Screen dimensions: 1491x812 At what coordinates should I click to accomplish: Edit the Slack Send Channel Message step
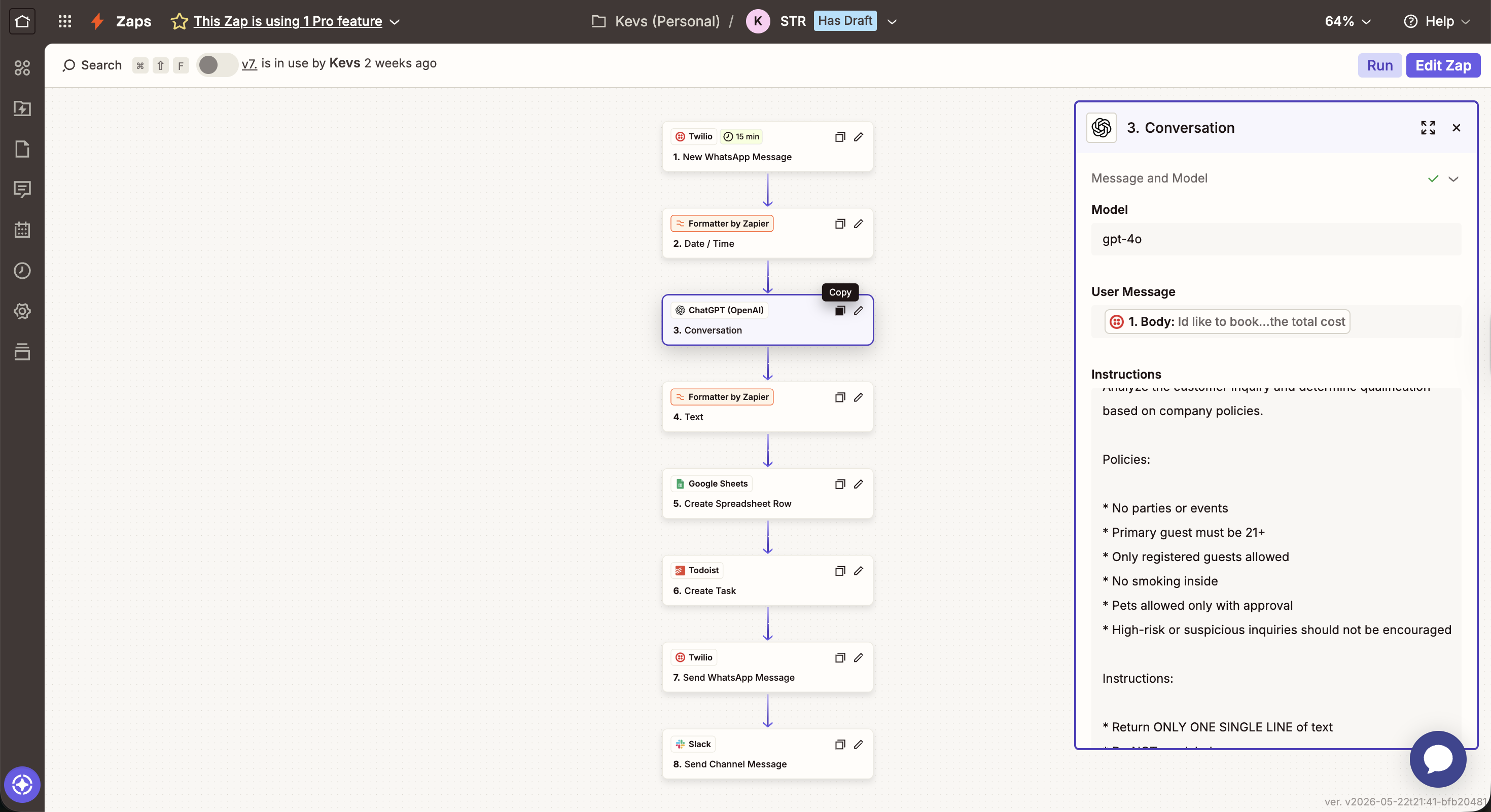[859, 744]
